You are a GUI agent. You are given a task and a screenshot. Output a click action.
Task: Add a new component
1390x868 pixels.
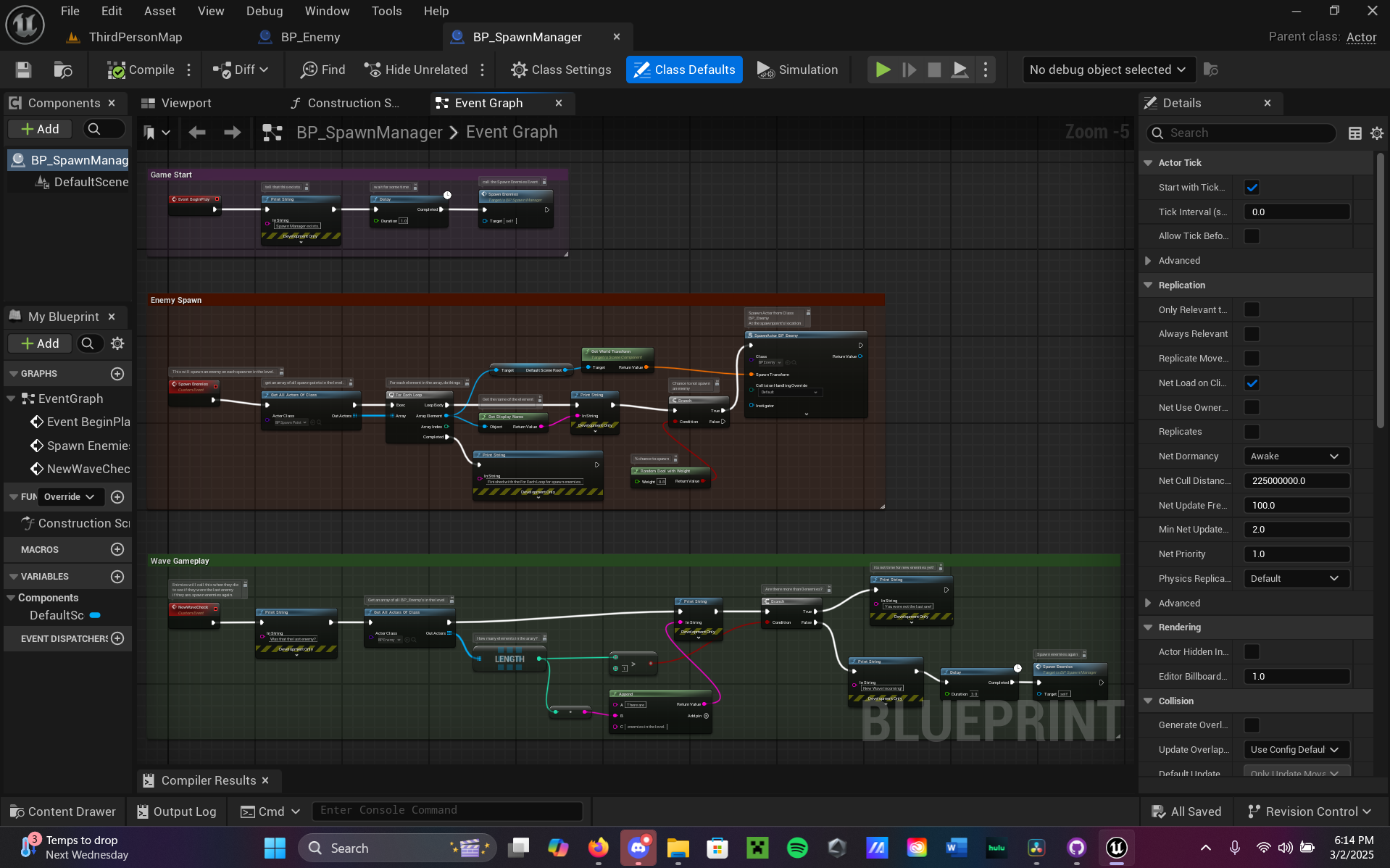tap(40, 129)
